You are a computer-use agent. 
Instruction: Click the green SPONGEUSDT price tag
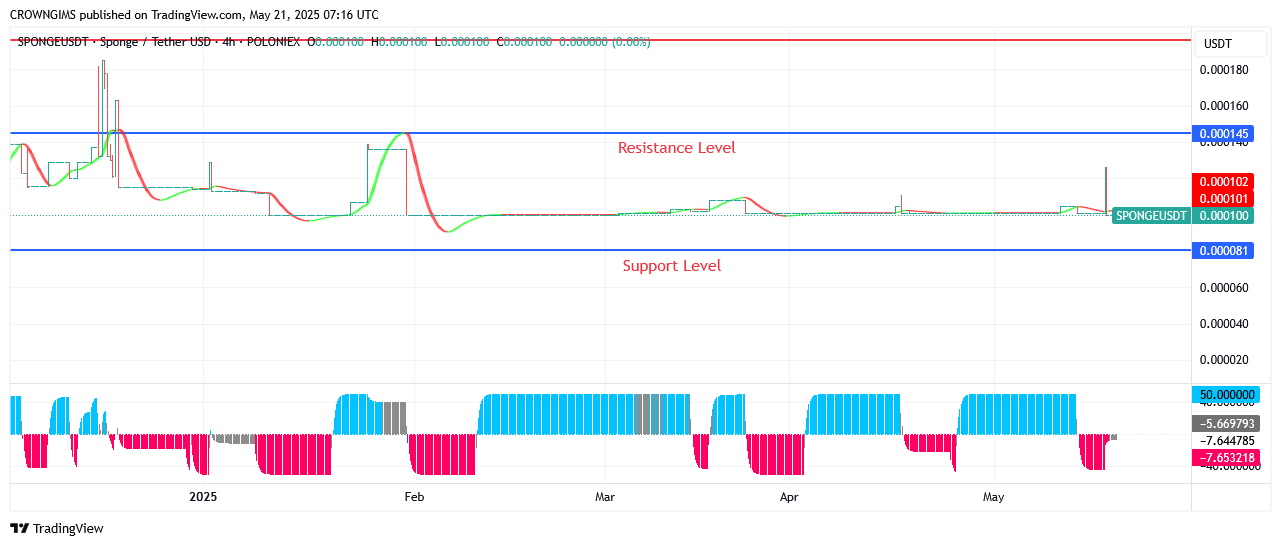point(1151,215)
